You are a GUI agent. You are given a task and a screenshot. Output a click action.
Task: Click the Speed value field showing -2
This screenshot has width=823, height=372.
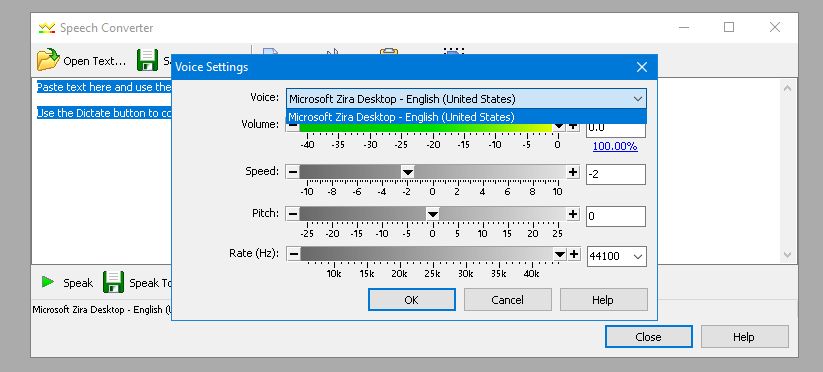pos(616,174)
